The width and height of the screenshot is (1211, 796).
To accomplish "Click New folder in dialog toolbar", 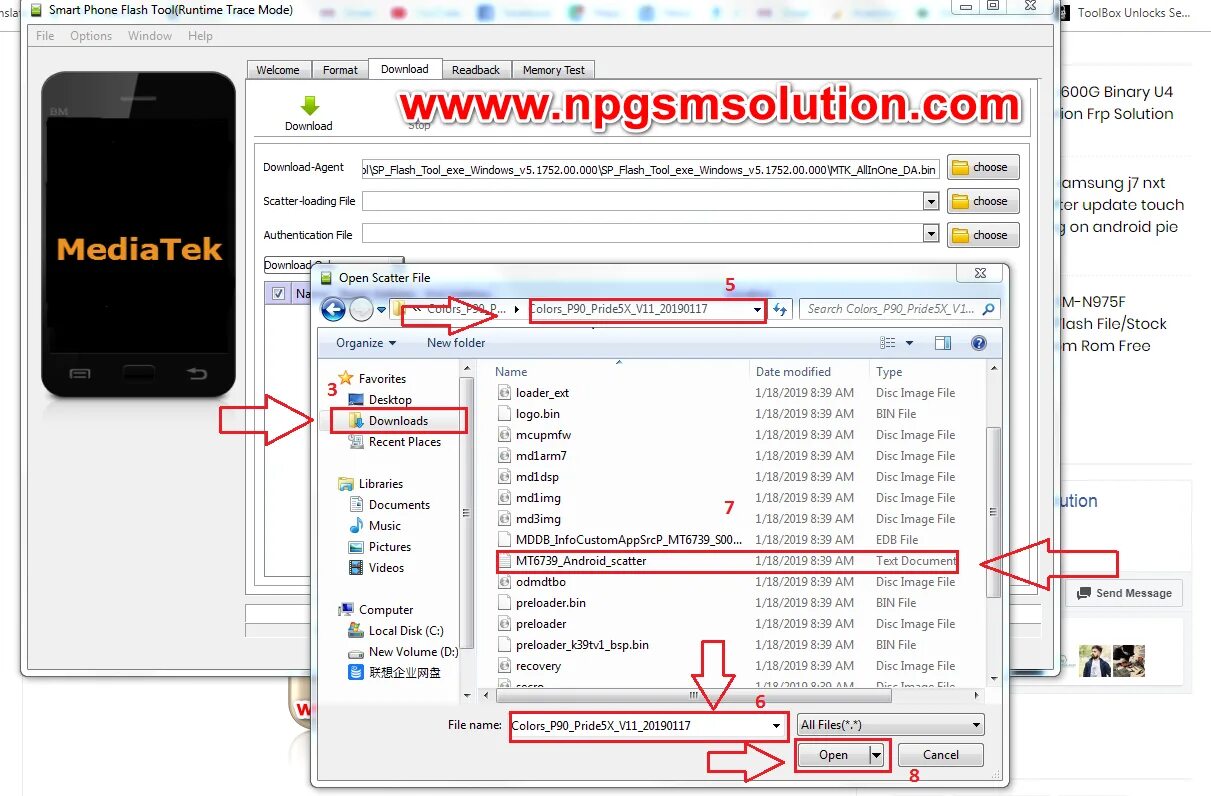I will pos(456,343).
